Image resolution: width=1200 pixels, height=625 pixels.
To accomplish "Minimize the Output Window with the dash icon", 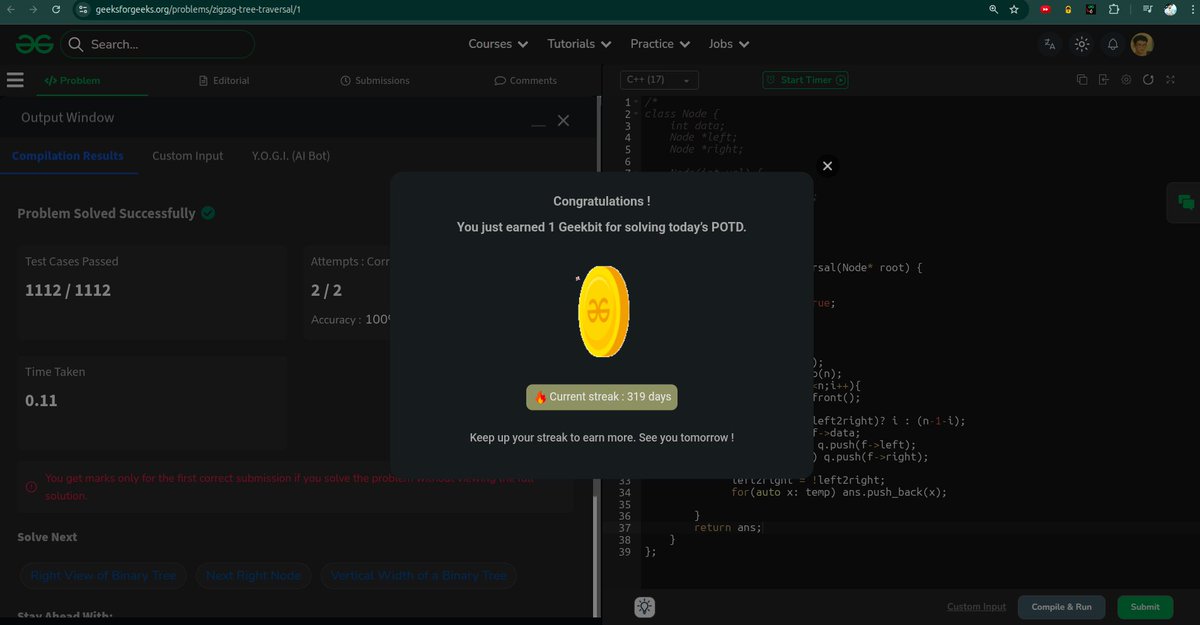I will coord(539,123).
